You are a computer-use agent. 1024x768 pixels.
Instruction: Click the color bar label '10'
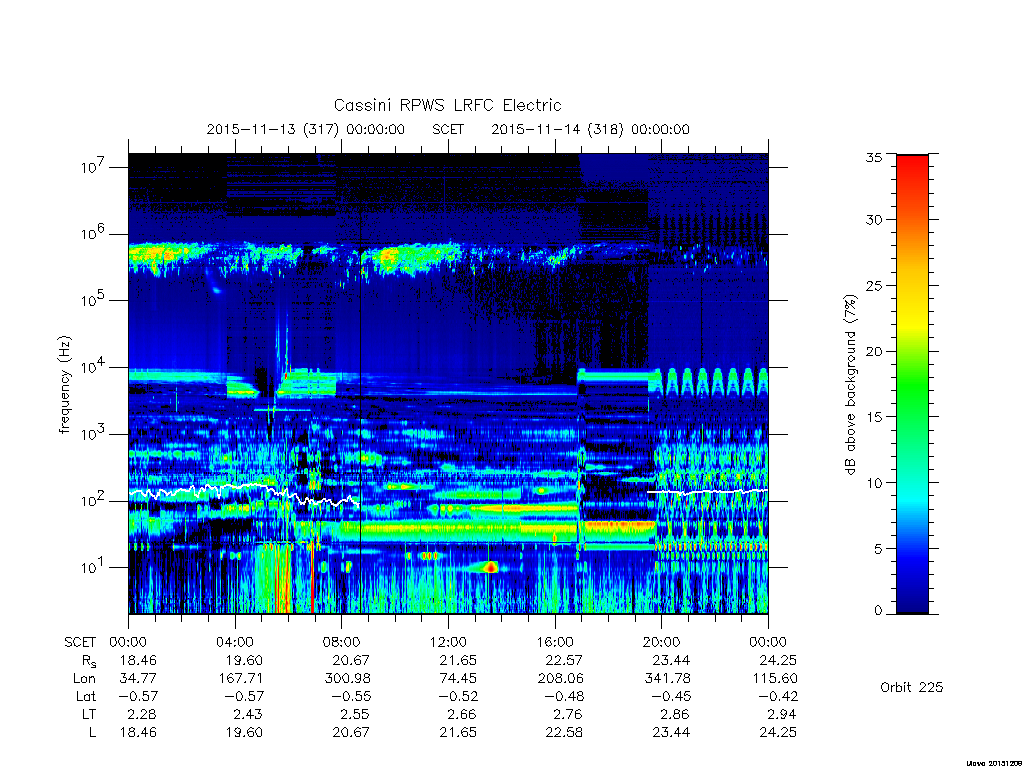[874, 483]
